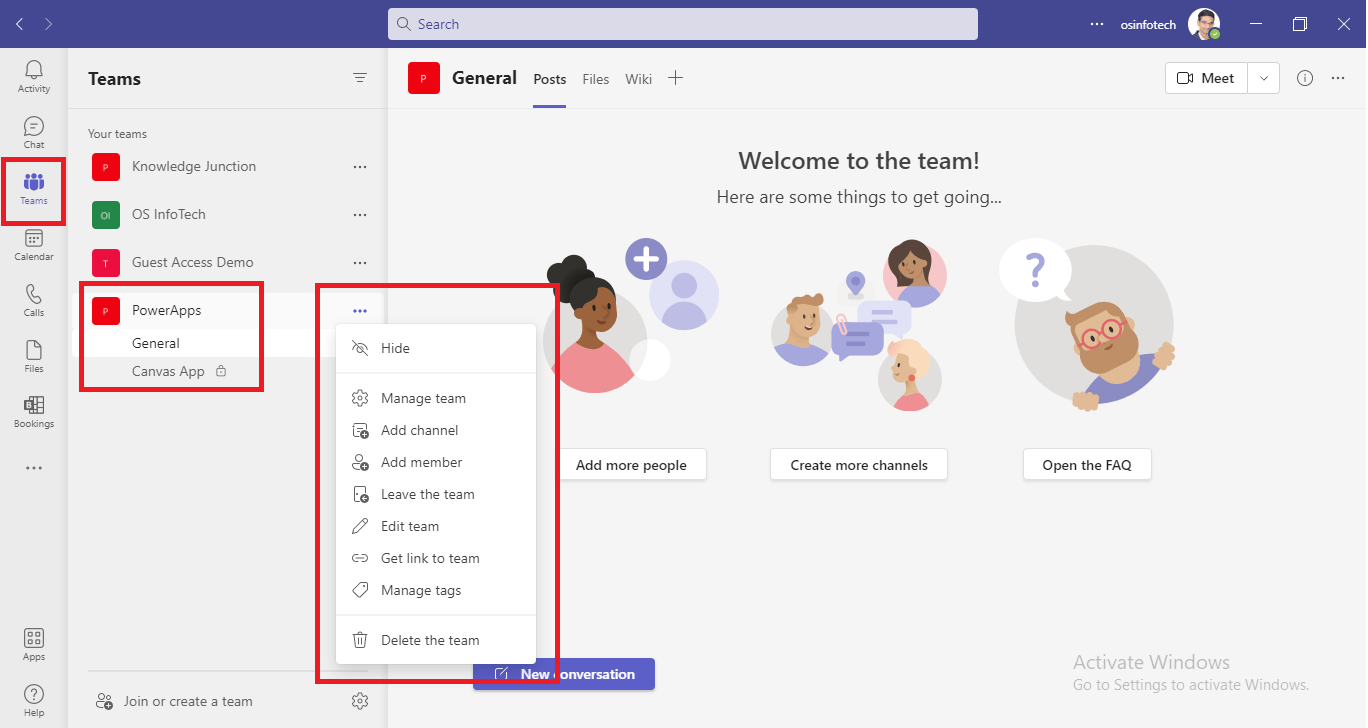Open Guest Access Demo more options
This screenshot has height=728, width=1368.
pos(360,263)
